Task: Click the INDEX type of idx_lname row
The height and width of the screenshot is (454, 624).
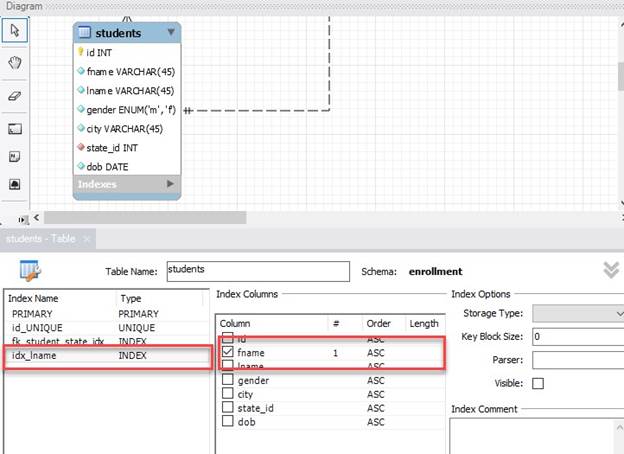Action: click(133, 356)
